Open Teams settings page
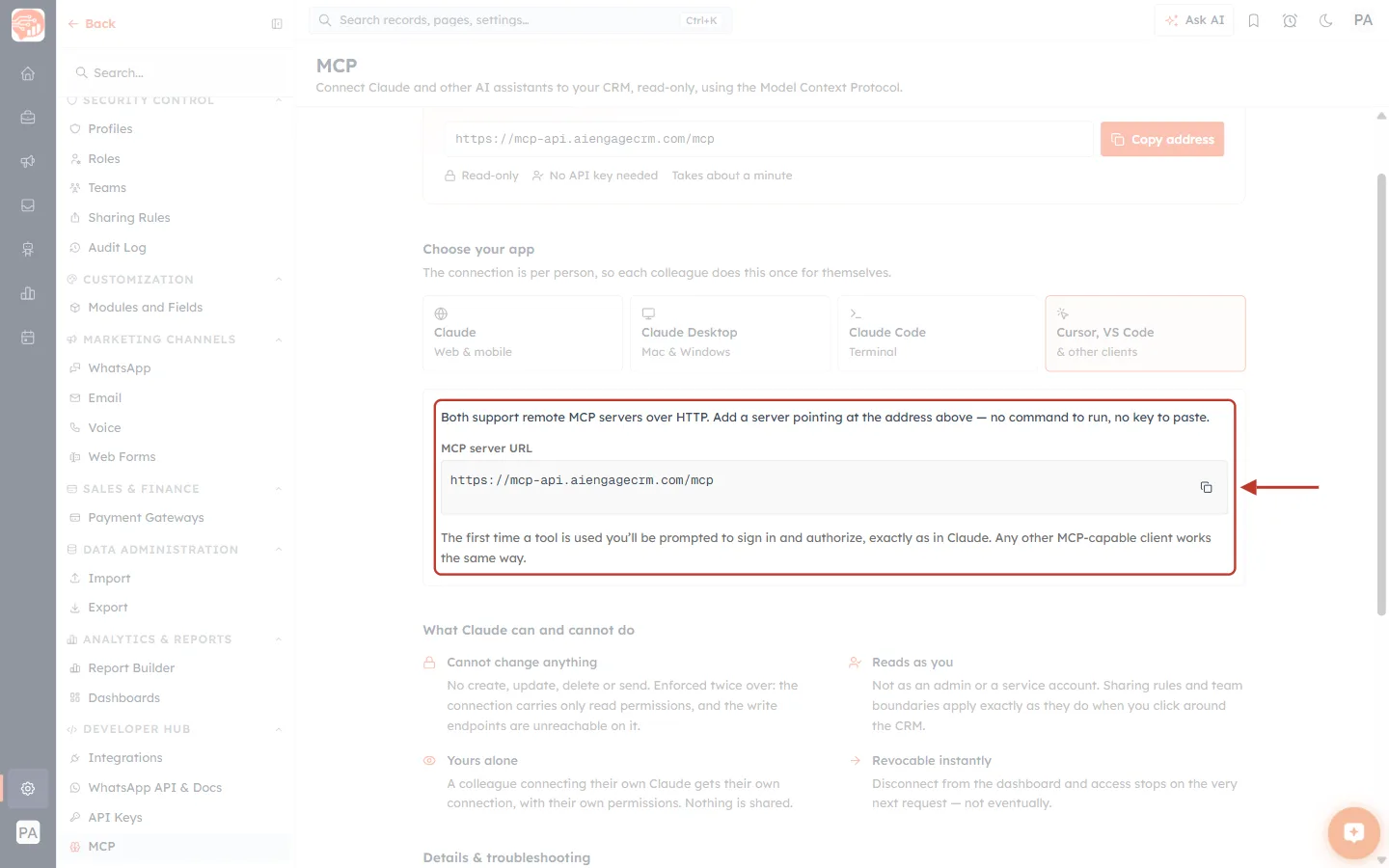The height and width of the screenshot is (868, 1389). click(177, 188)
